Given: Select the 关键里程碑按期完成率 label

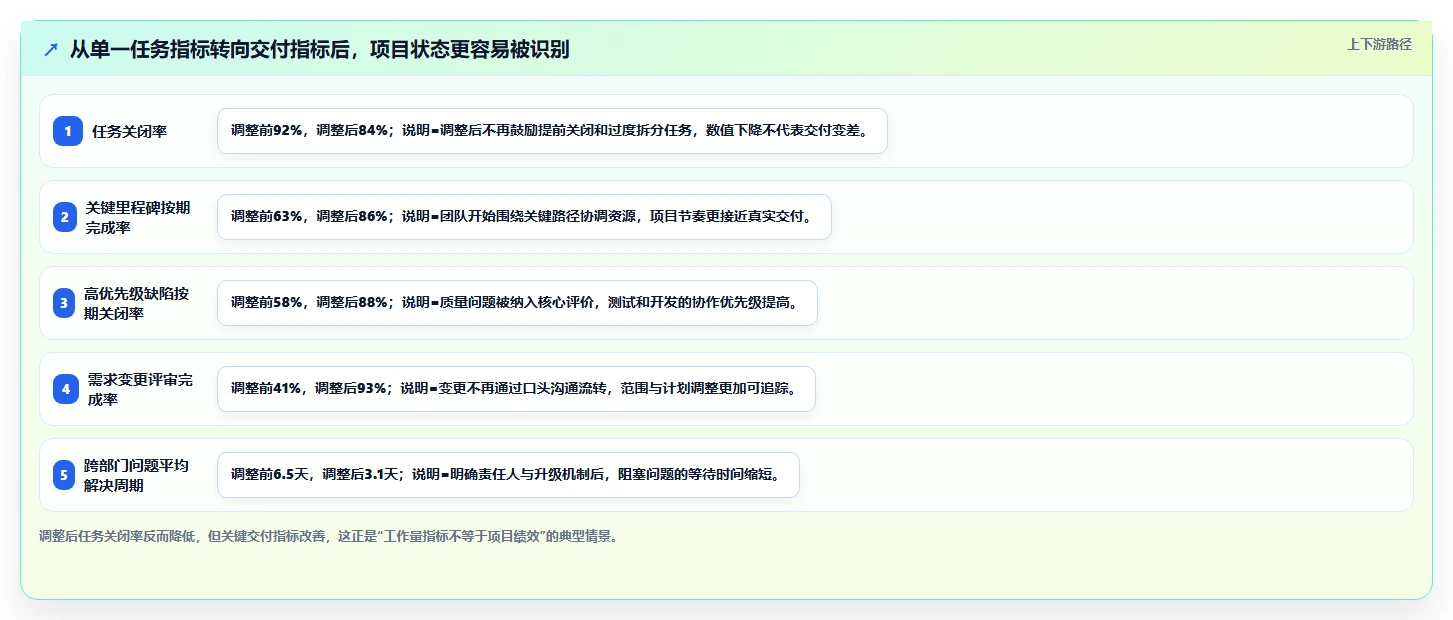Looking at the screenshot, I should (138, 217).
